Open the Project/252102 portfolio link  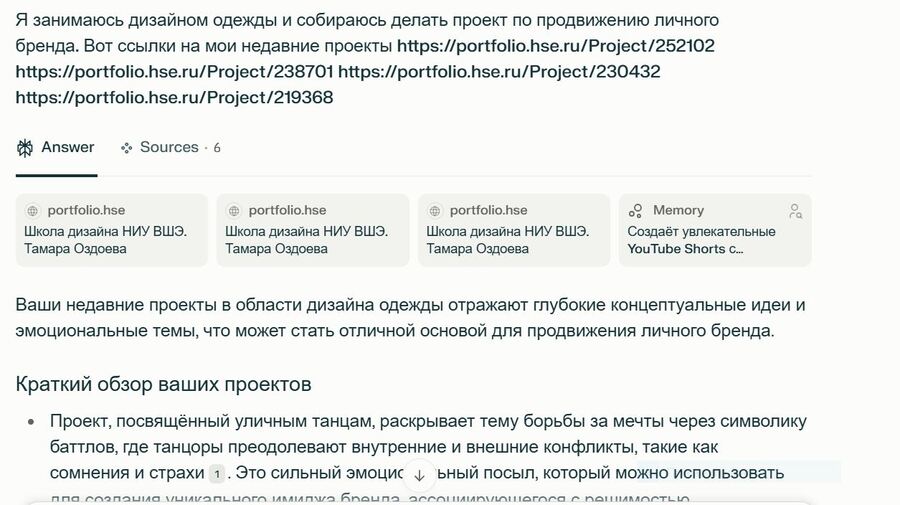pyautogui.click(x=555, y=46)
